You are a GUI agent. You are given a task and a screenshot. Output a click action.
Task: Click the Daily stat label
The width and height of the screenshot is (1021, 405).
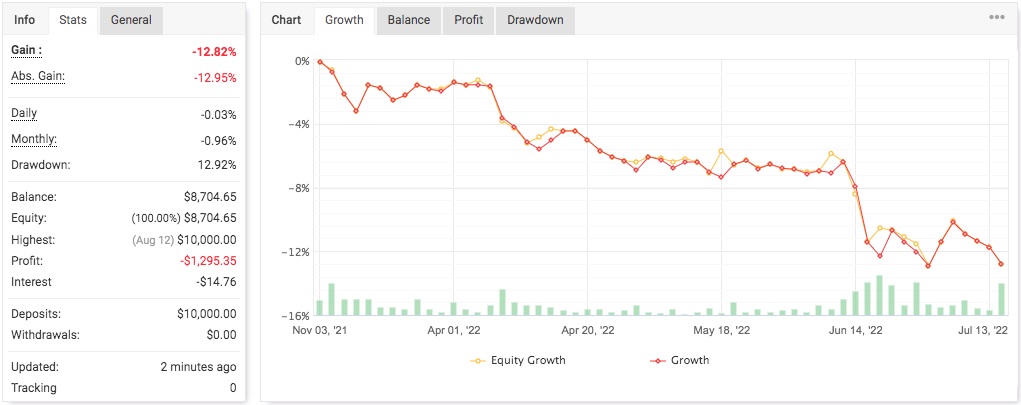tap(24, 114)
